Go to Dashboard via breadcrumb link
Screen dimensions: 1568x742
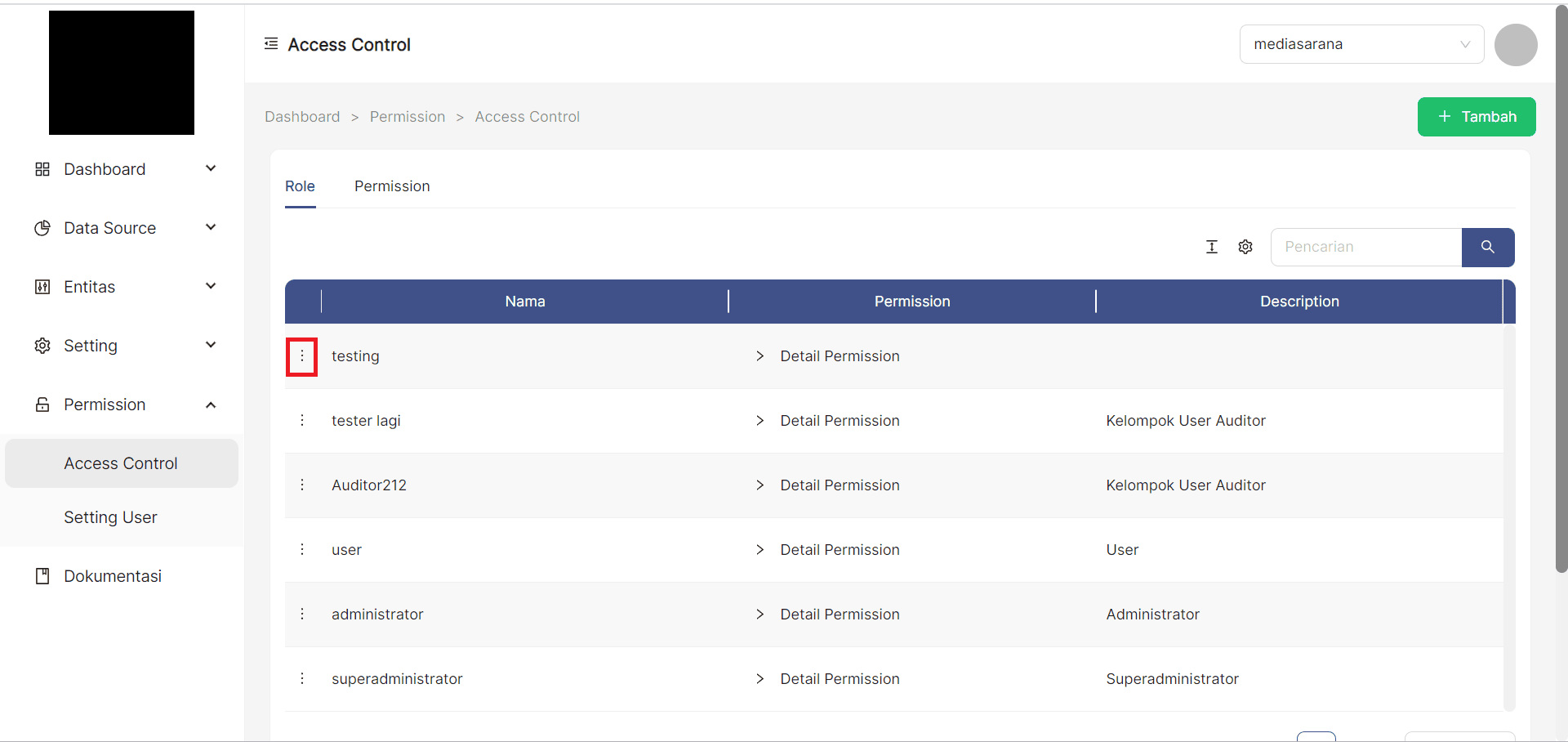(x=302, y=117)
